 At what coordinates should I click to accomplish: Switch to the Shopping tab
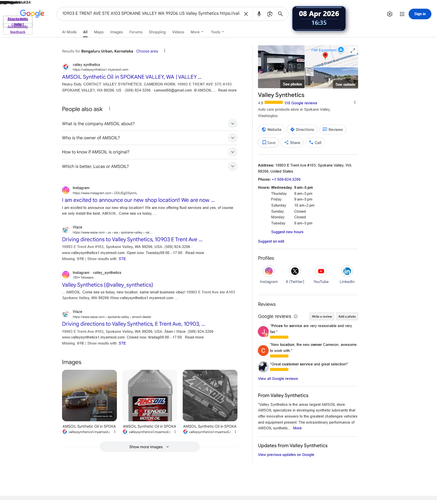pos(157,32)
